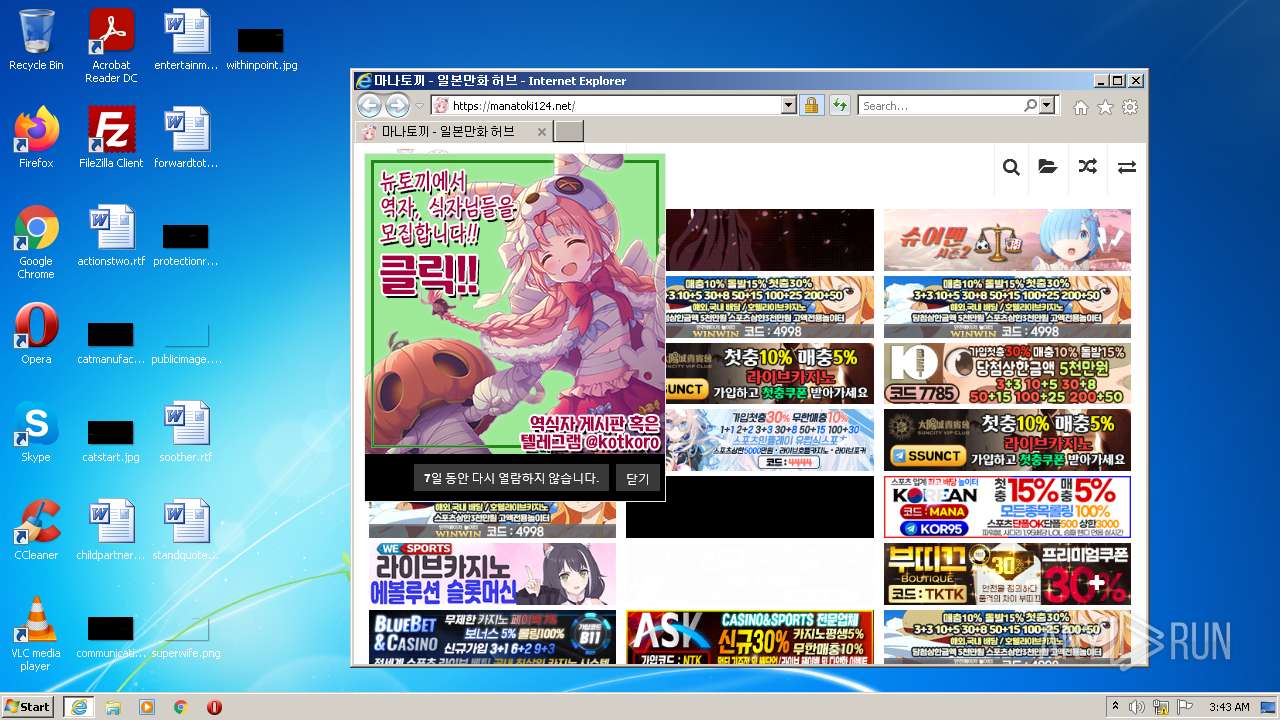Click the anime girl popup recruitment image

[x=515, y=304]
